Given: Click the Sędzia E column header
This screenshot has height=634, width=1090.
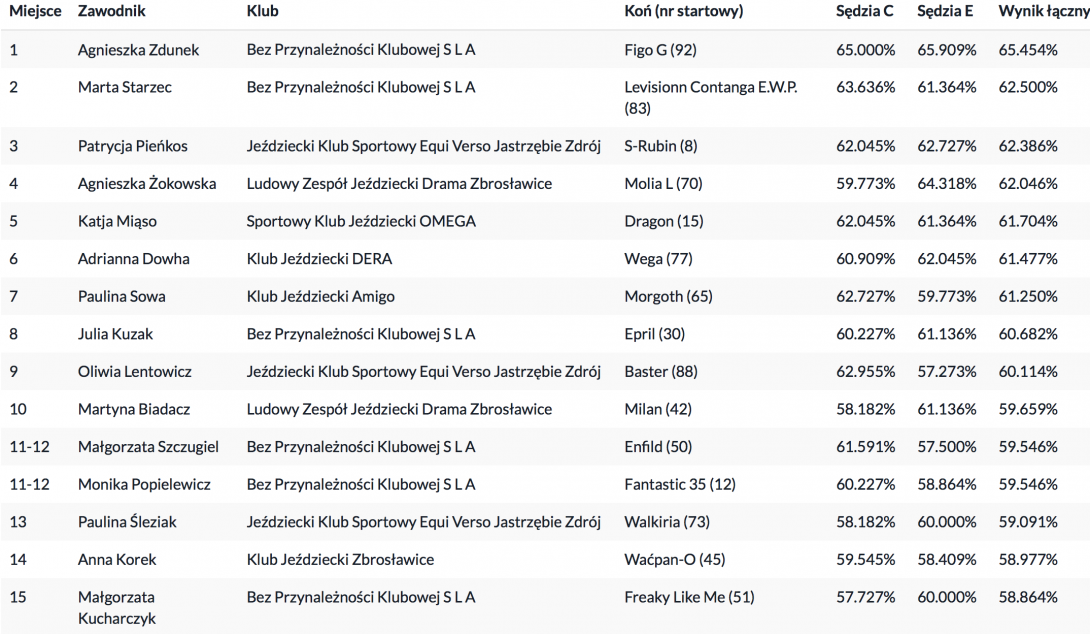Looking at the screenshot, I should (946, 12).
